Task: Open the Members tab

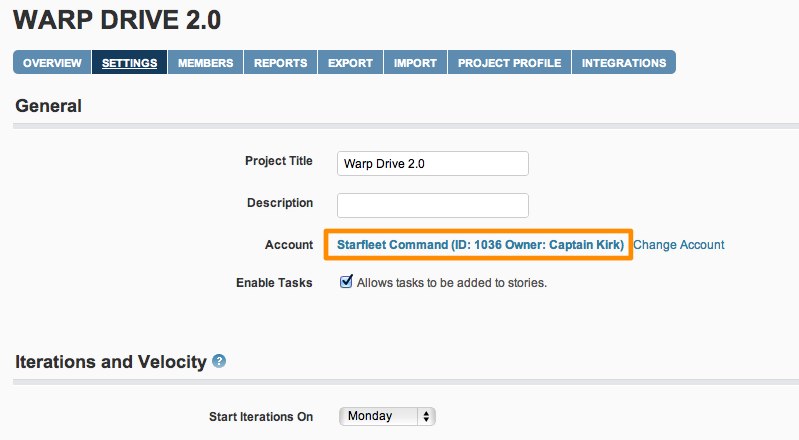Action: click(205, 62)
